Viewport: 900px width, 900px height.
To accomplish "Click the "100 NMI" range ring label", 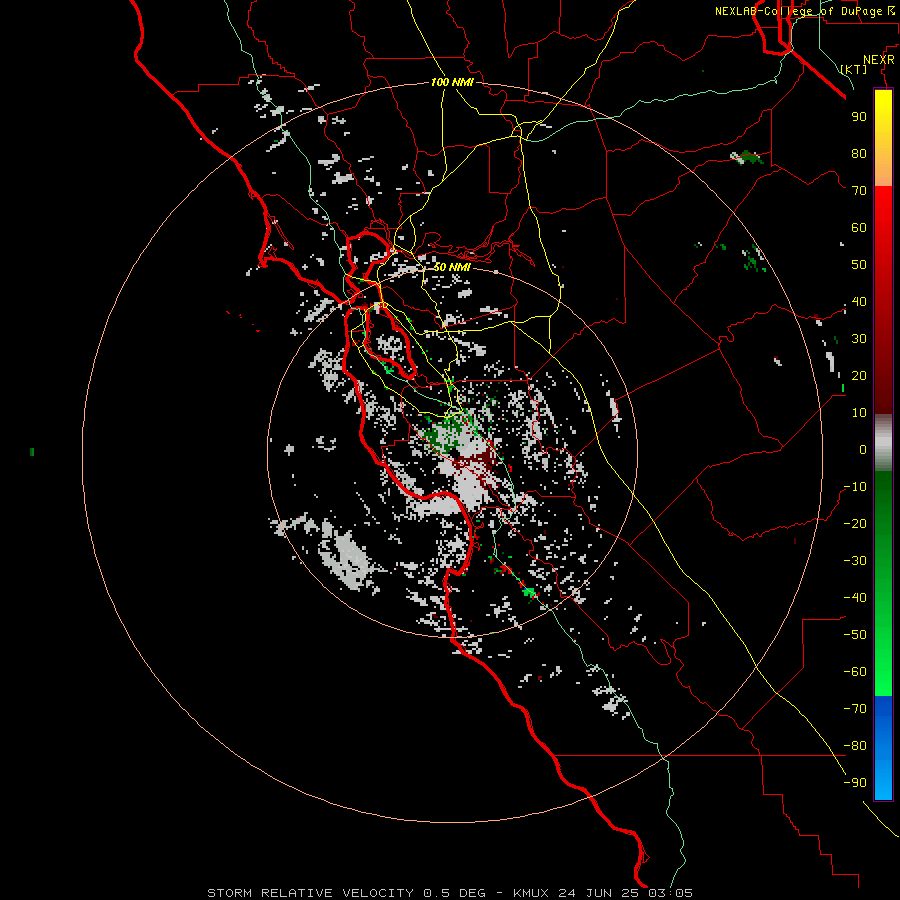I will (452, 82).
